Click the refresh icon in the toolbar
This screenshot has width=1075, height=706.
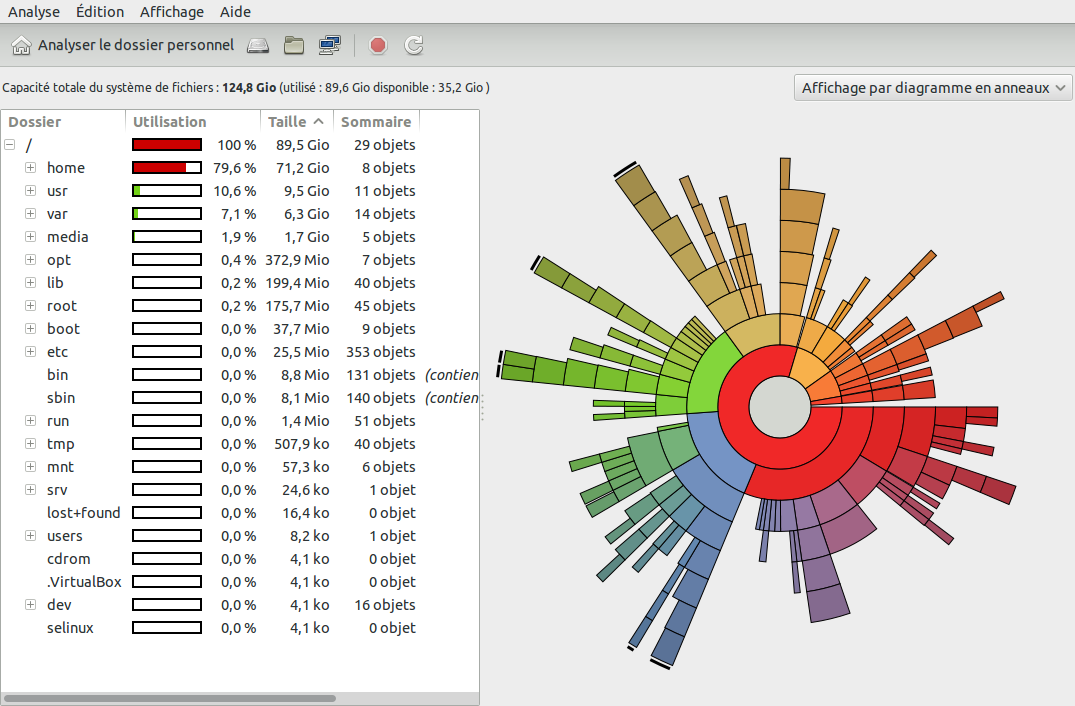[x=414, y=45]
